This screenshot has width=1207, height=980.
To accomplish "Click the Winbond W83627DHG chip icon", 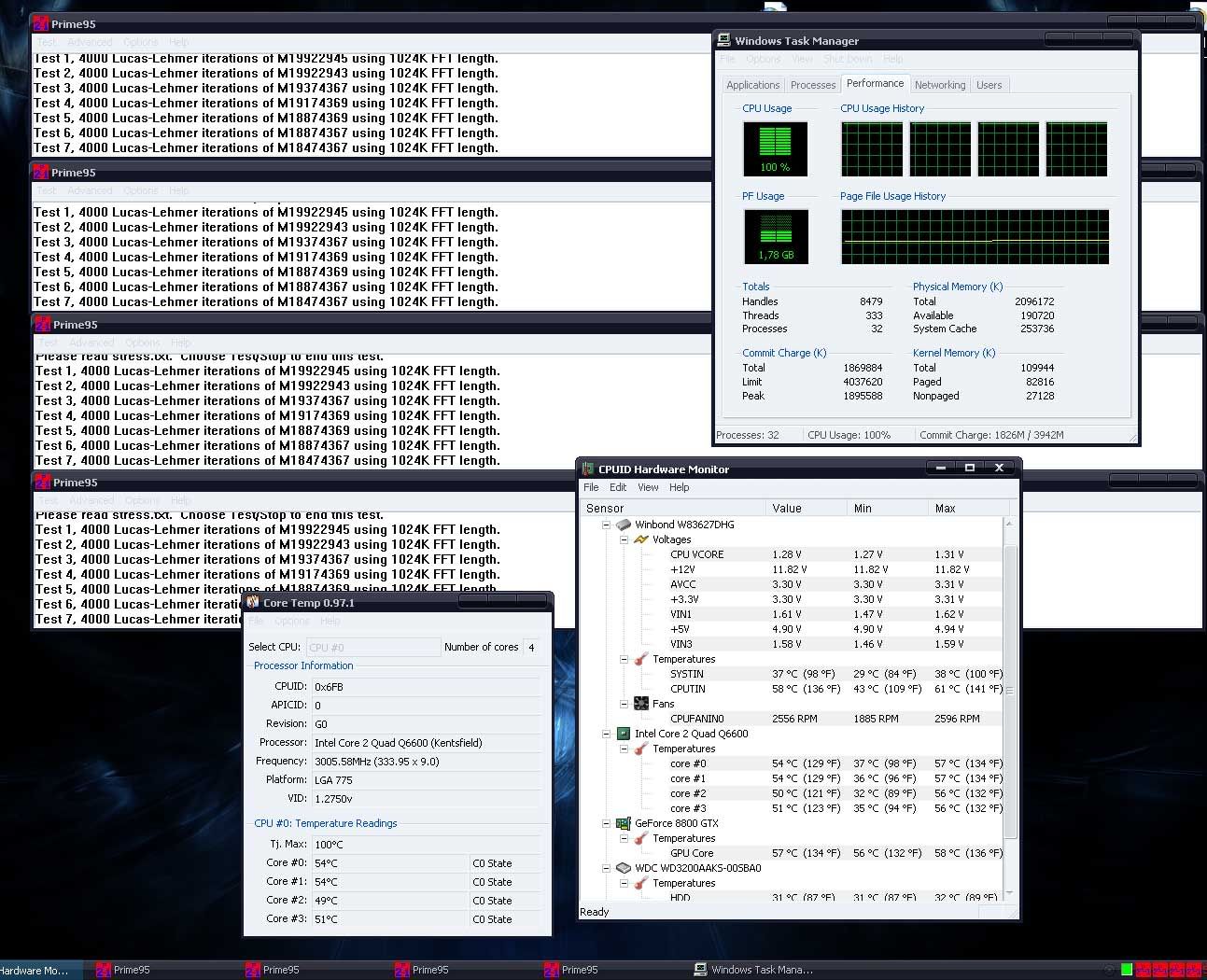I will [624, 525].
